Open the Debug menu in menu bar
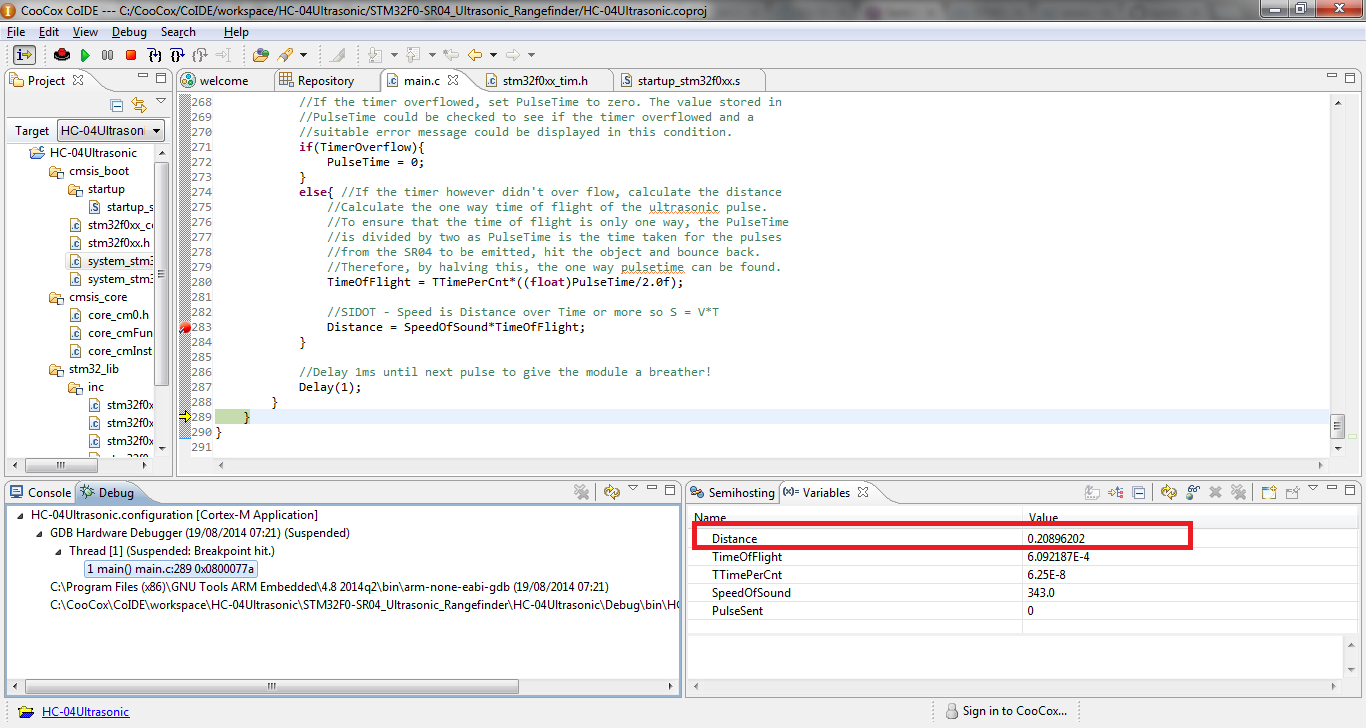The height and width of the screenshot is (728, 1366). point(129,32)
